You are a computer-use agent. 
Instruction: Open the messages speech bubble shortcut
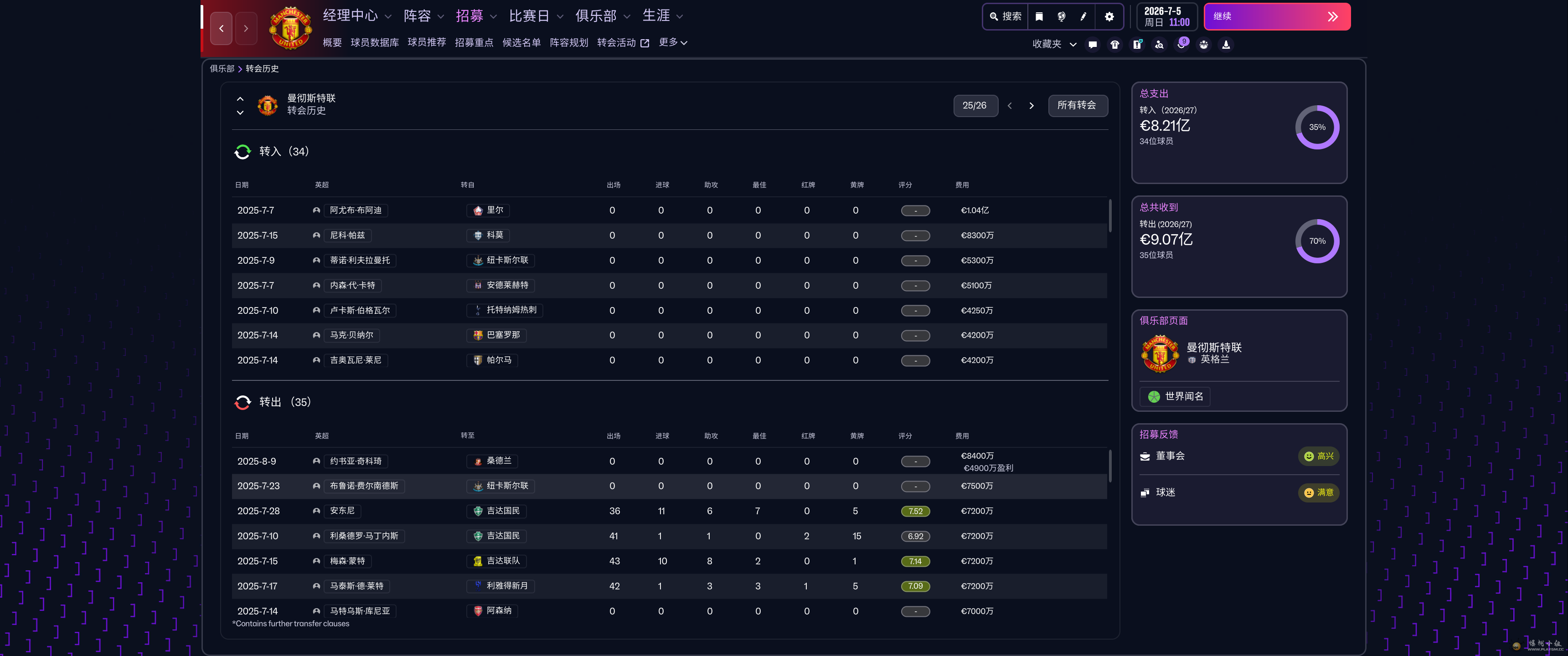[x=1093, y=45]
